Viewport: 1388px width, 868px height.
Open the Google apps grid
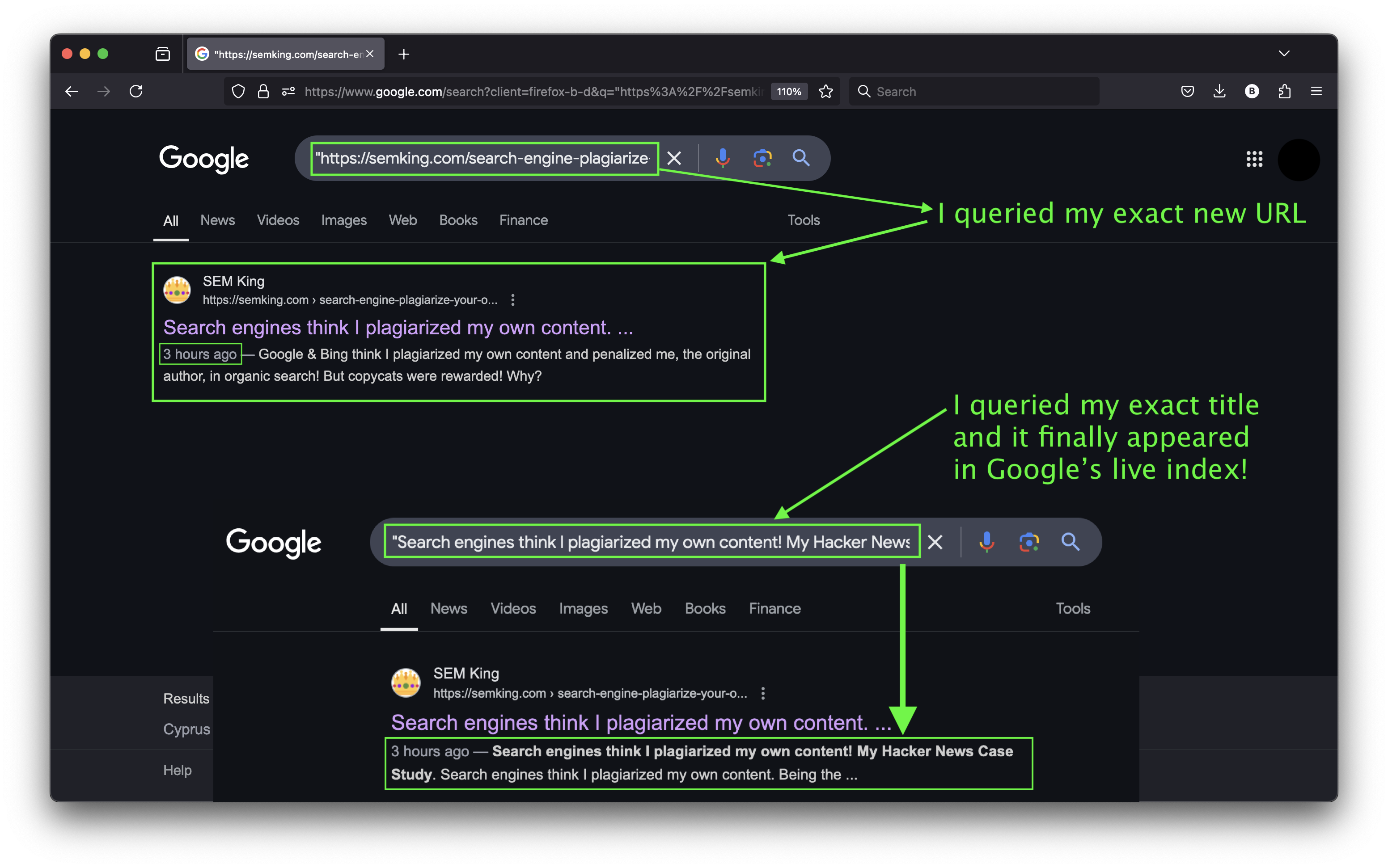coord(1254,159)
